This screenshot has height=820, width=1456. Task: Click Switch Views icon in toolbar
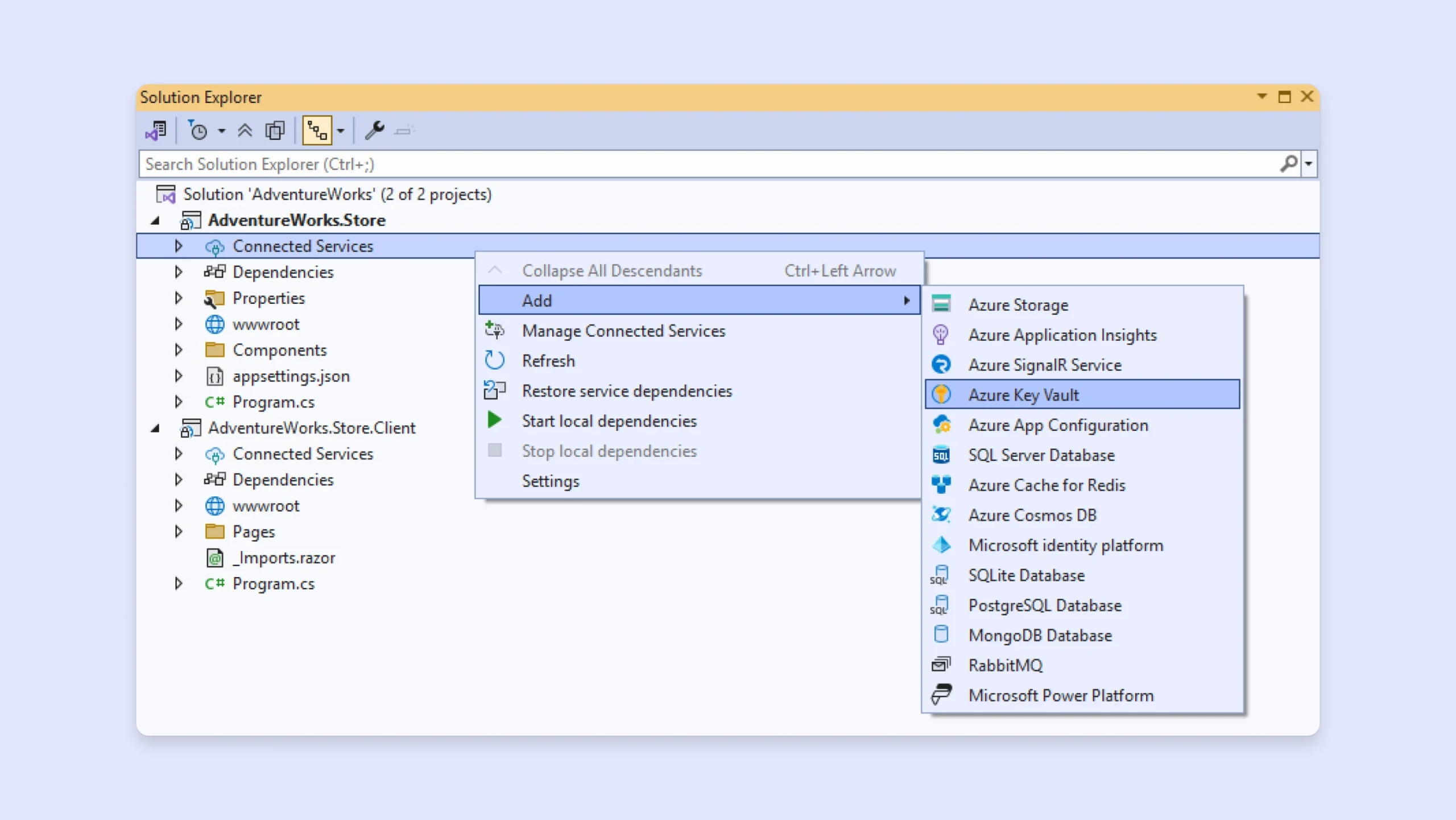tap(155, 131)
